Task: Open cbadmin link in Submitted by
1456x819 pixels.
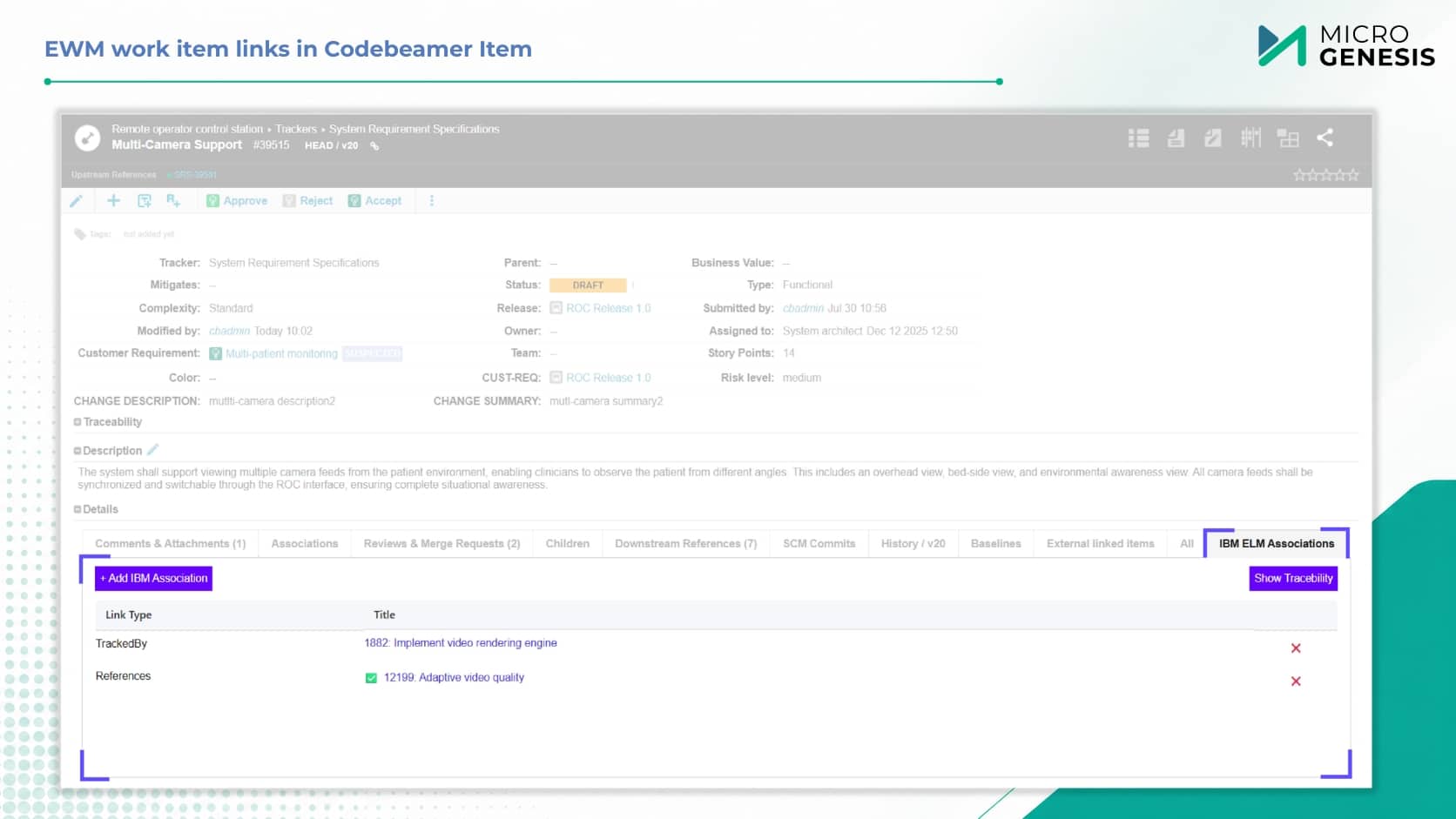Action: 803,308
